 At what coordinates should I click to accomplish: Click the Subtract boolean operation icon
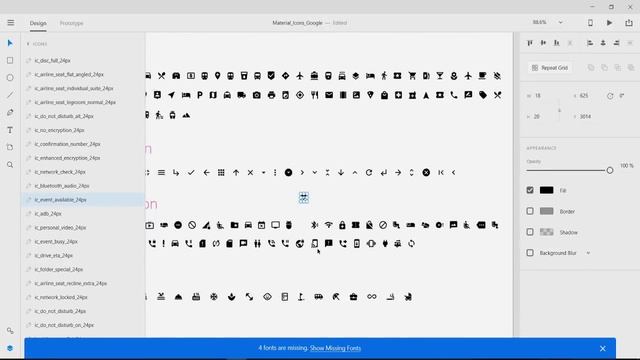click(x=604, y=68)
